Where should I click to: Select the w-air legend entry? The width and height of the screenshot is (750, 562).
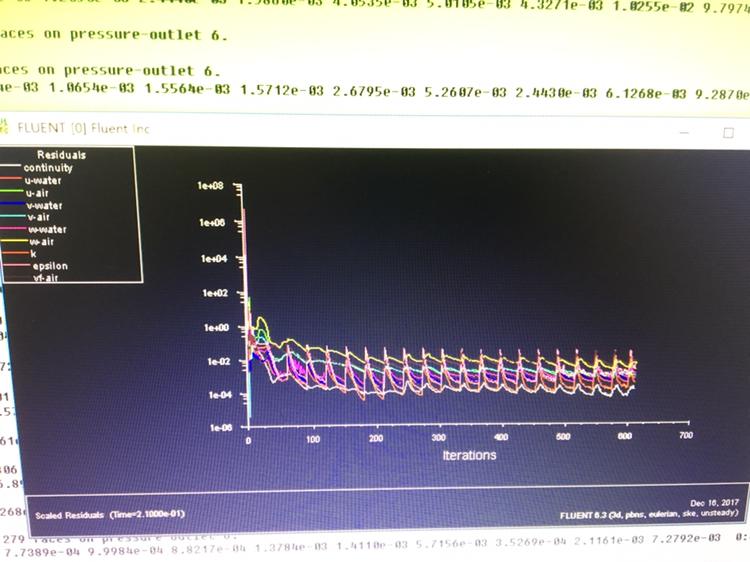[x=42, y=242]
